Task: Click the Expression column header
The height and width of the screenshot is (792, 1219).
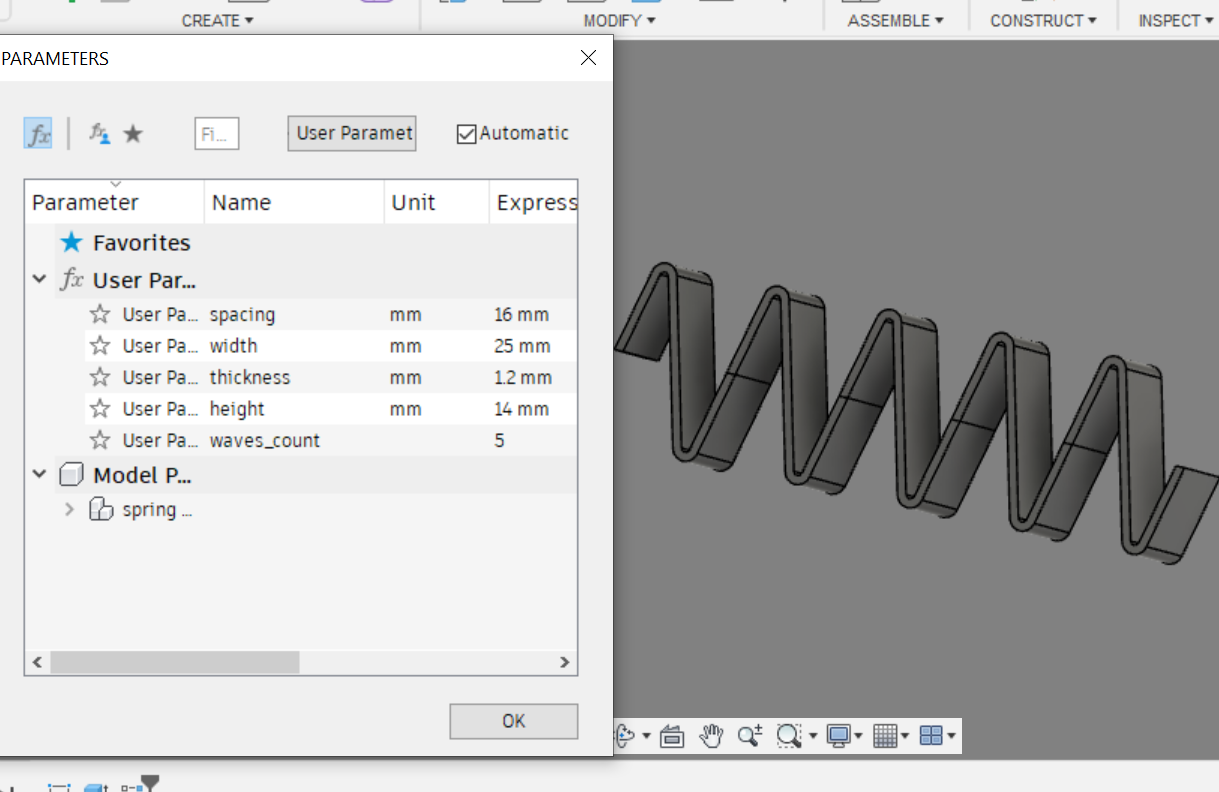Action: pyautogui.click(x=533, y=202)
